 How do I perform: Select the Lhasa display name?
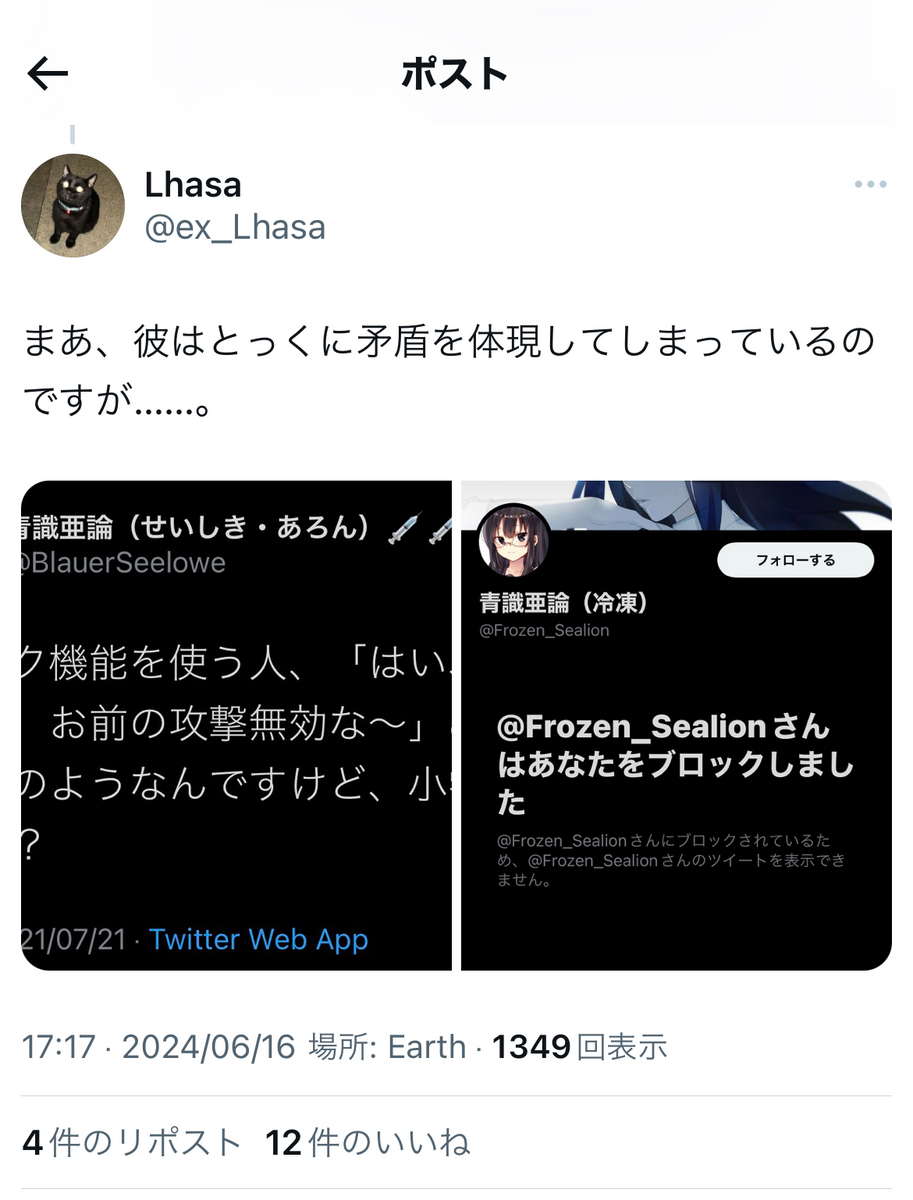(193, 184)
